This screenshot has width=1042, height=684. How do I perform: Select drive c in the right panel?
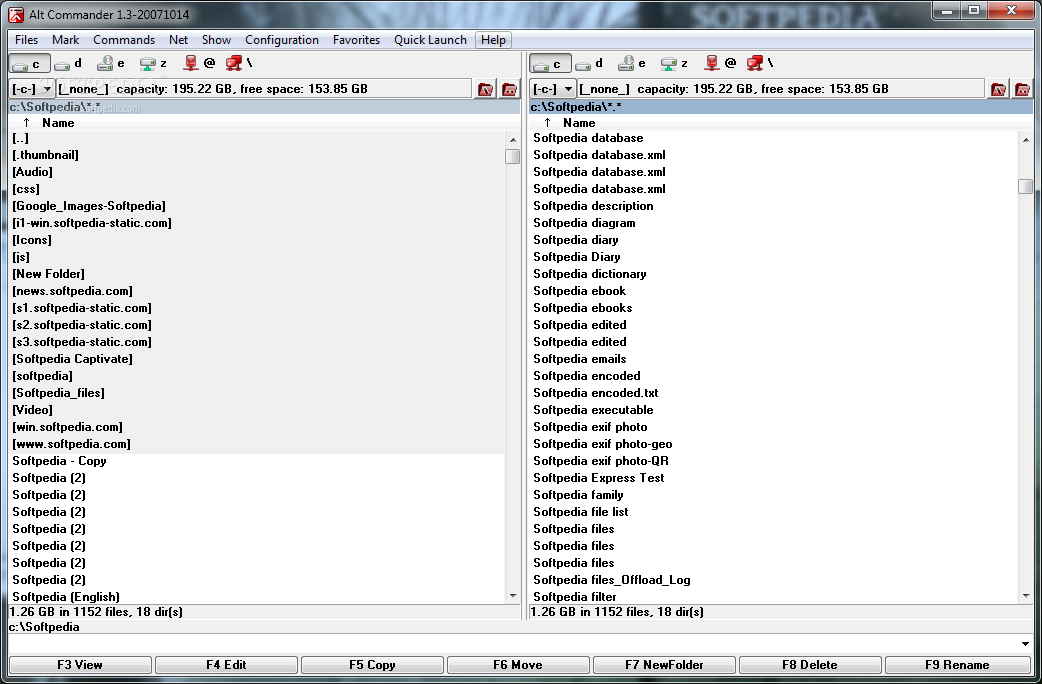(550, 64)
